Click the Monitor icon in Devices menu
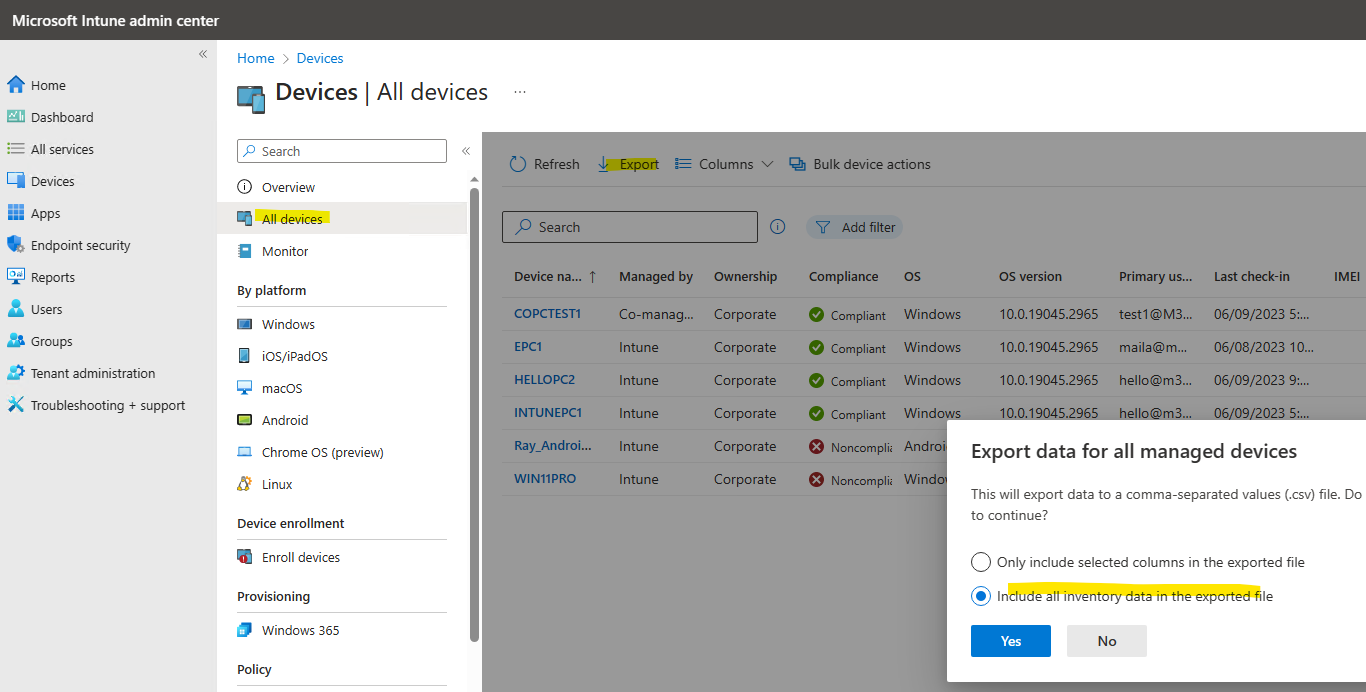1366x692 pixels. coord(245,251)
